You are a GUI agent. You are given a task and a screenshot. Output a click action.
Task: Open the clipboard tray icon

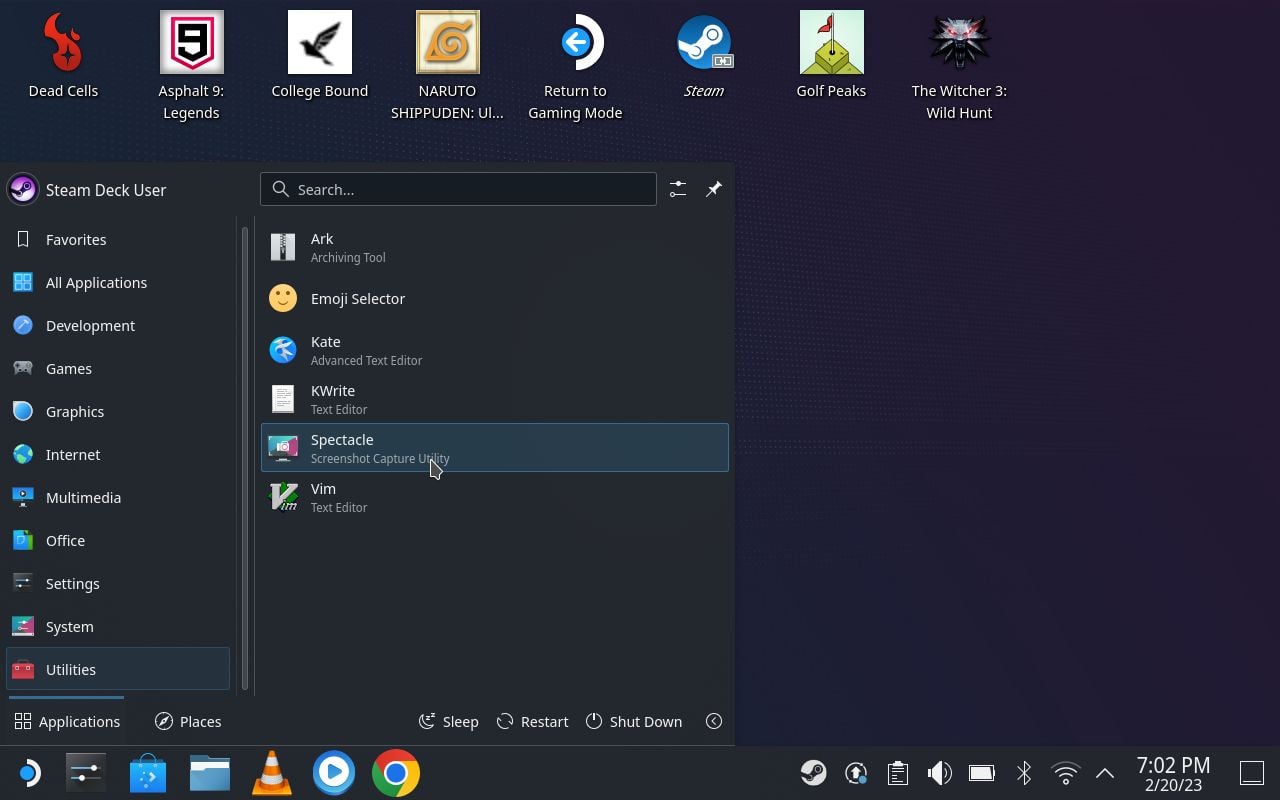point(897,773)
